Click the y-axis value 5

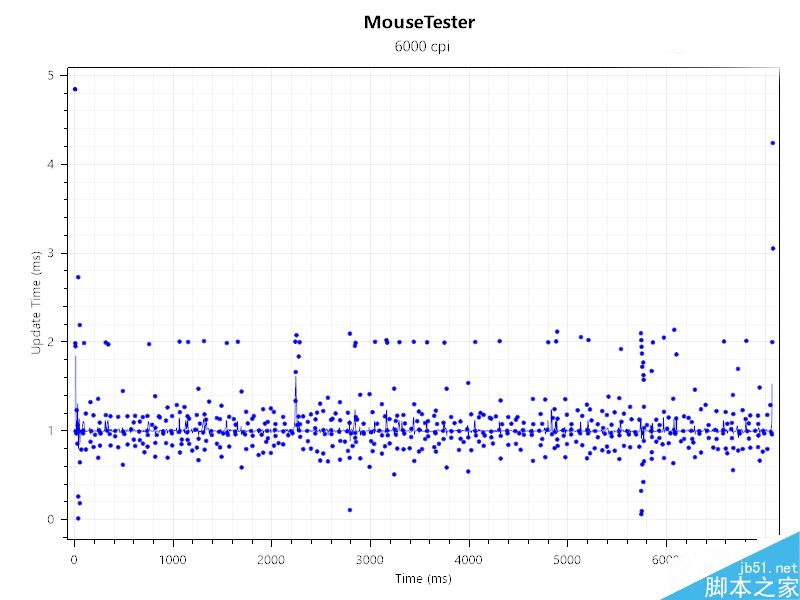pos(50,76)
